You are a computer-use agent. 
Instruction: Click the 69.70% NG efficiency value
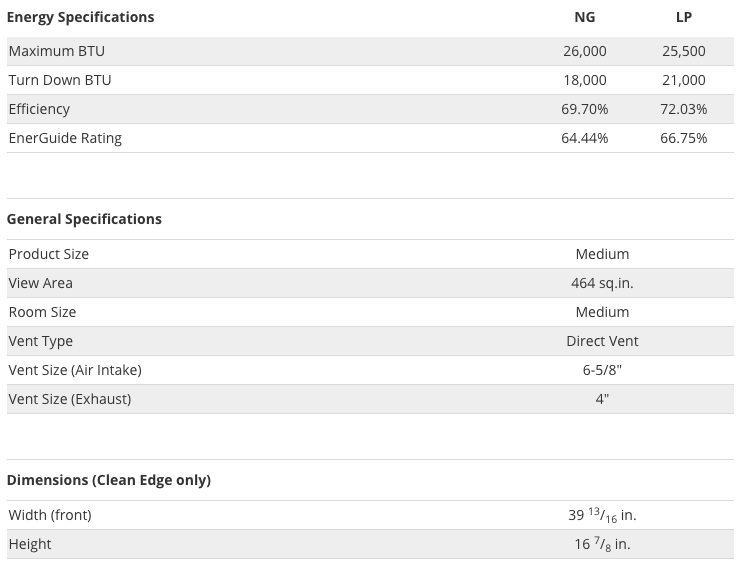585,109
